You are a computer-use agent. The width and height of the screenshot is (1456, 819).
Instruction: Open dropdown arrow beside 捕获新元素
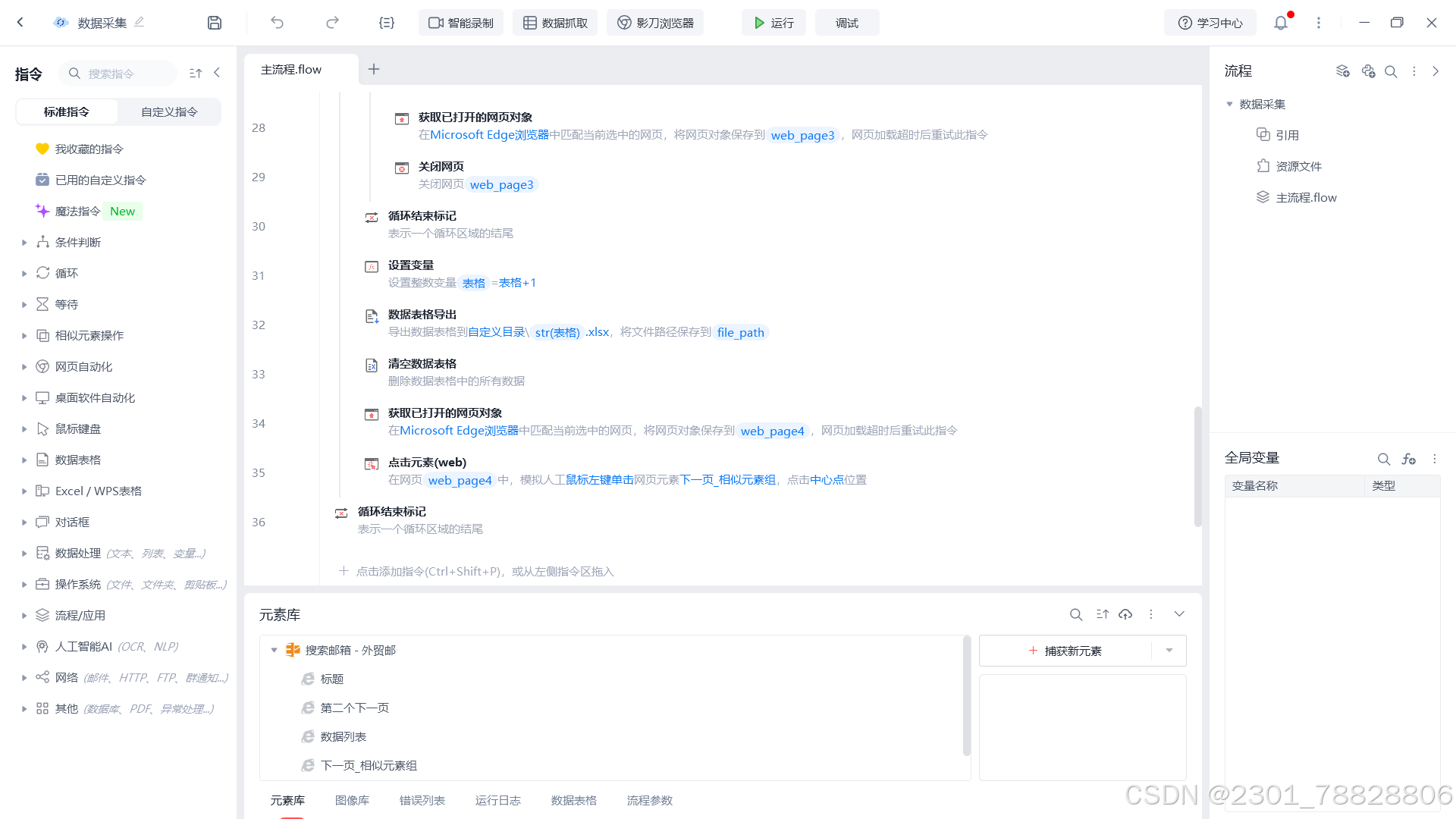(1169, 651)
